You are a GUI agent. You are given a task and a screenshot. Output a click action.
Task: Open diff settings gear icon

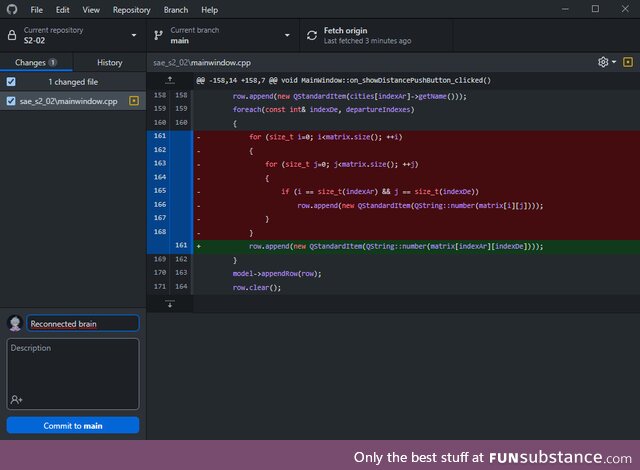603,62
